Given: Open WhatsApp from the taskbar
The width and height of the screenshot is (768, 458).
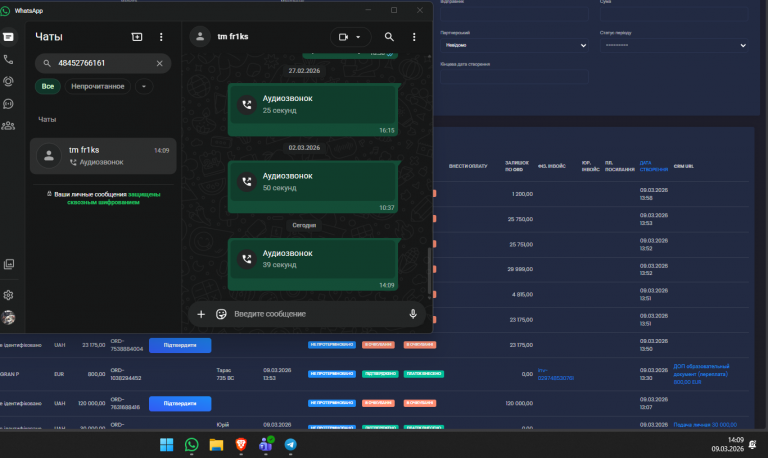Looking at the screenshot, I should pyautogui.click(x=192, y=445).
